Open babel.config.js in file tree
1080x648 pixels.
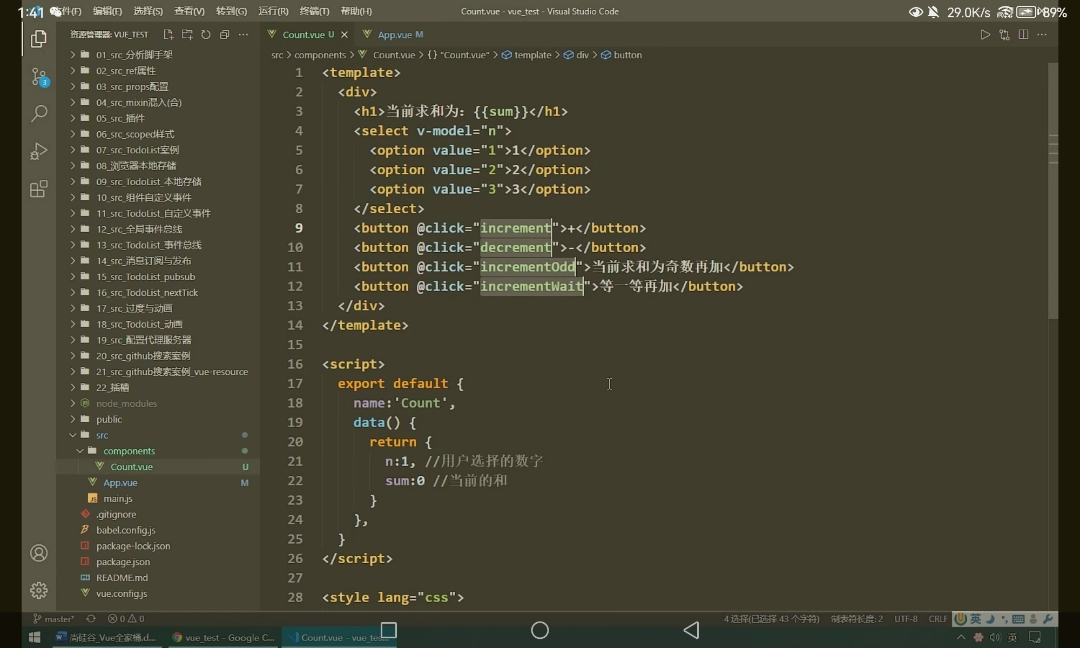(125, 530)
